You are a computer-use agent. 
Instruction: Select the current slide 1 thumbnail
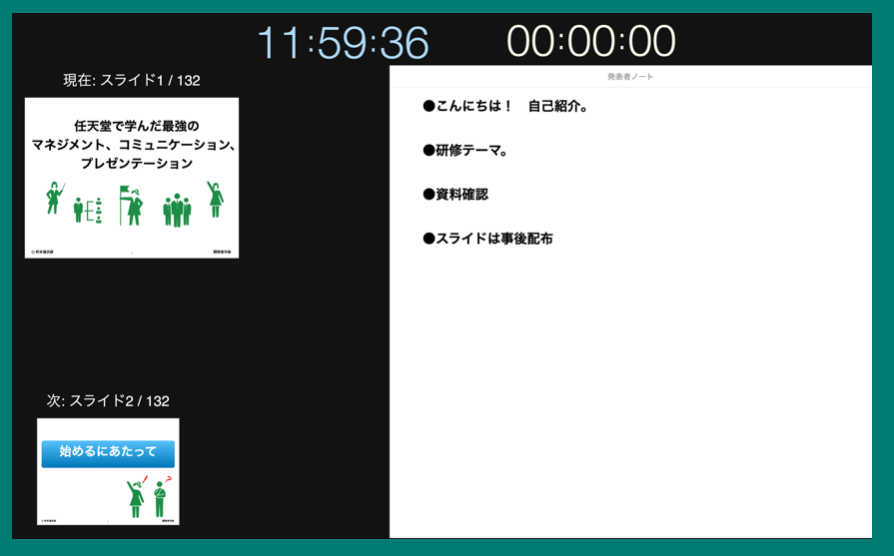(132, 178)
